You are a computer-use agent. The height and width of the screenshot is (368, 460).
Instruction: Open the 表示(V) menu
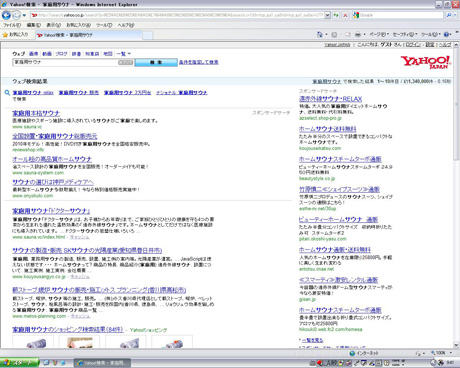click(x=53, y=25)
